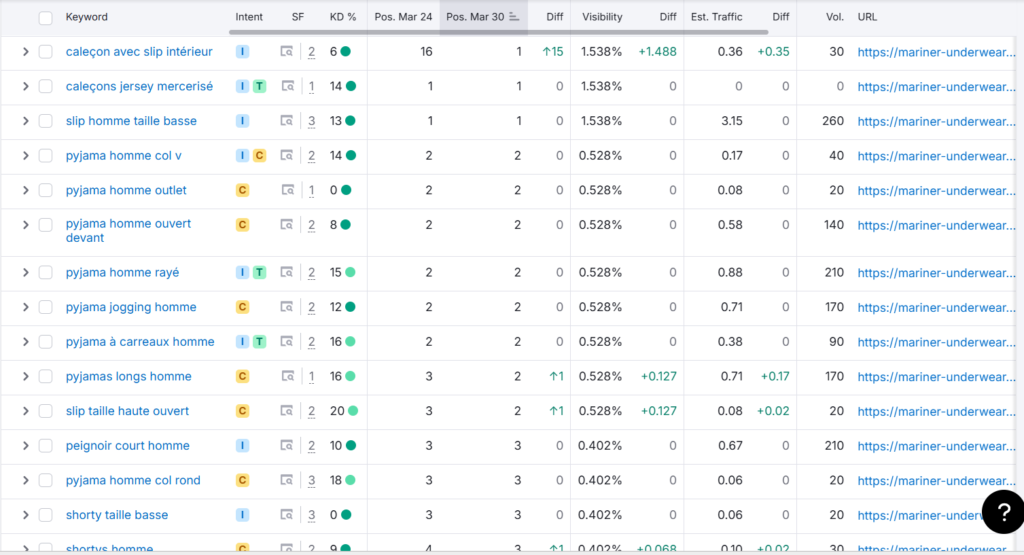The height and width of the screenshot is (555, 1024).
Task: Click Commercial intent badge for pyjama homme outlet
Action: click(x=242, y=190)
